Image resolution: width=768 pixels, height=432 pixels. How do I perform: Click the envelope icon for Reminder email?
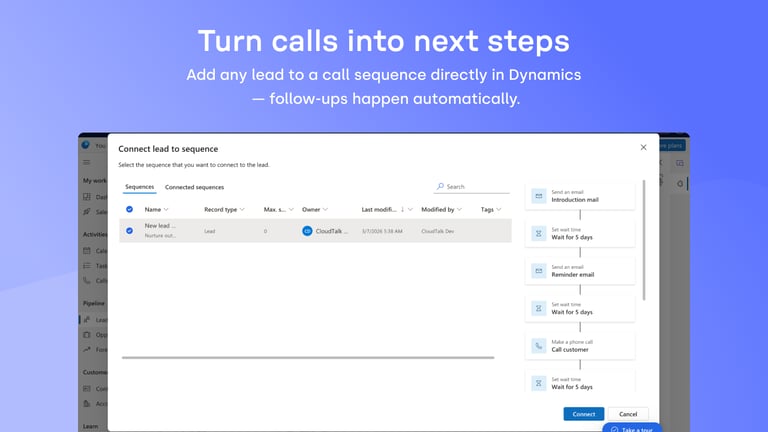pos(539,271)
